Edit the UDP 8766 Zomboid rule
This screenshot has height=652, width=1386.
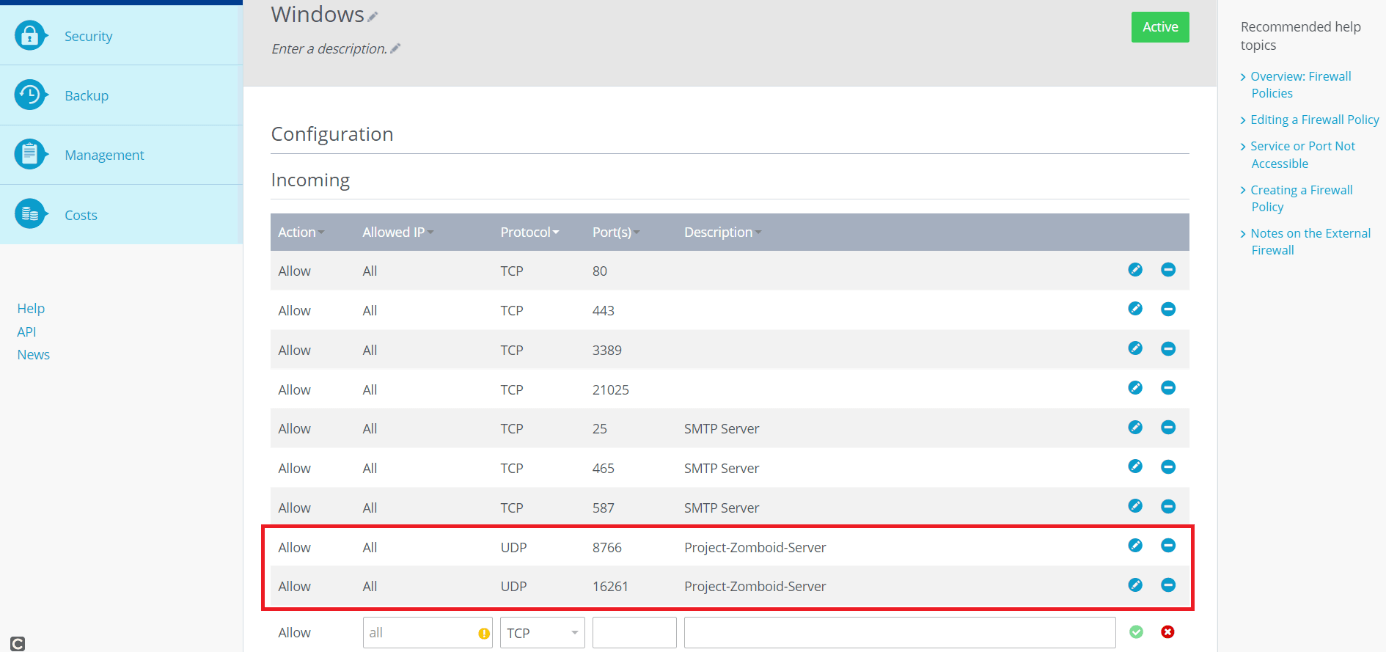click(1135, 546)
